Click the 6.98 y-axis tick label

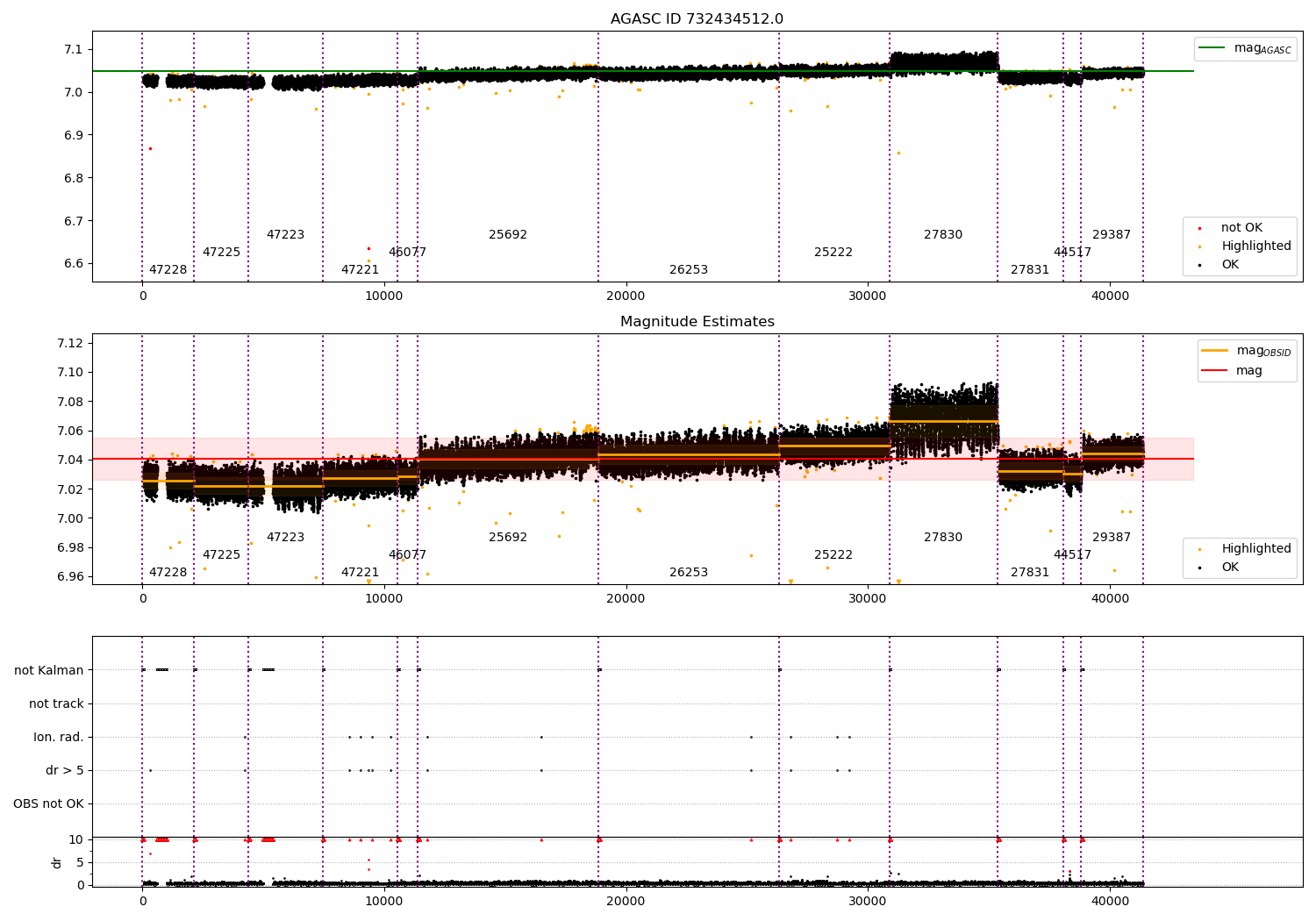(x=69, y=547)
